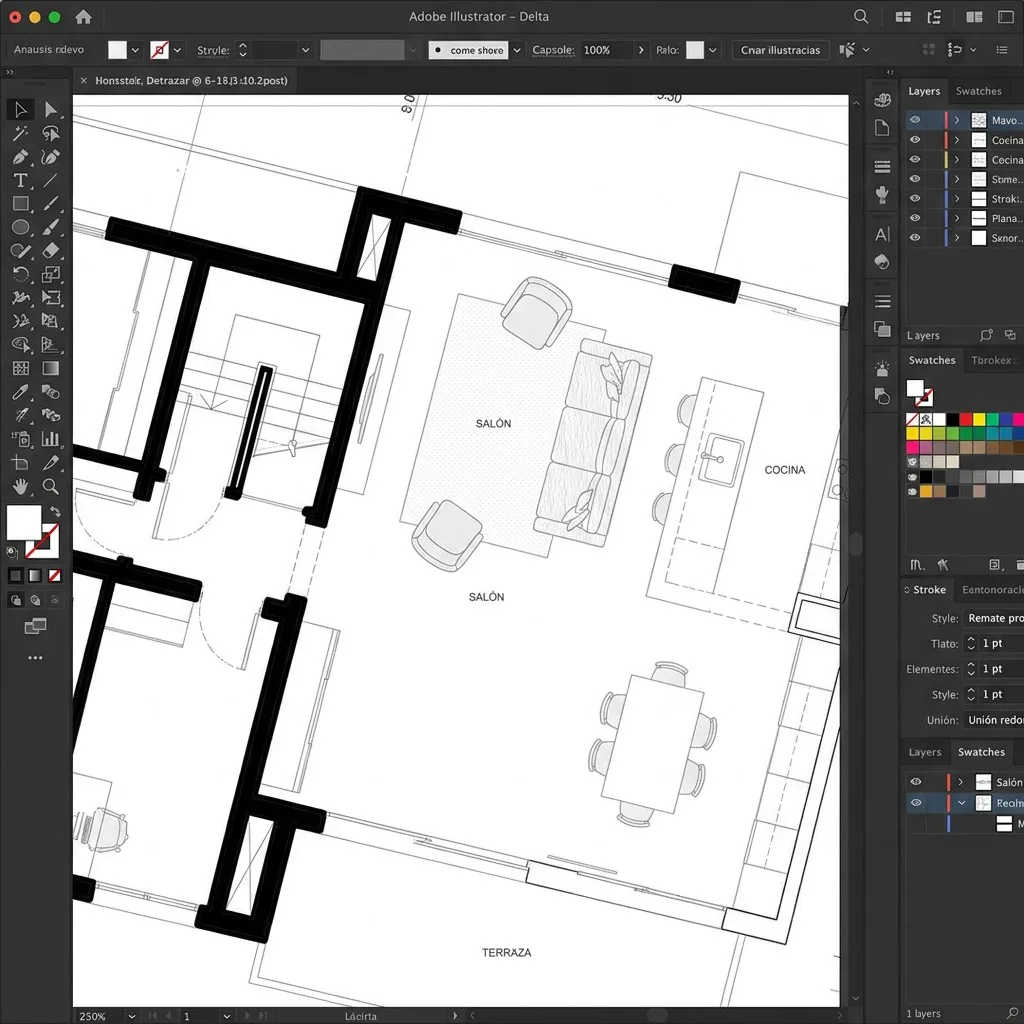The image size is (1024, 1024).
Task: Select the Rotate tool
Action: 22,272
